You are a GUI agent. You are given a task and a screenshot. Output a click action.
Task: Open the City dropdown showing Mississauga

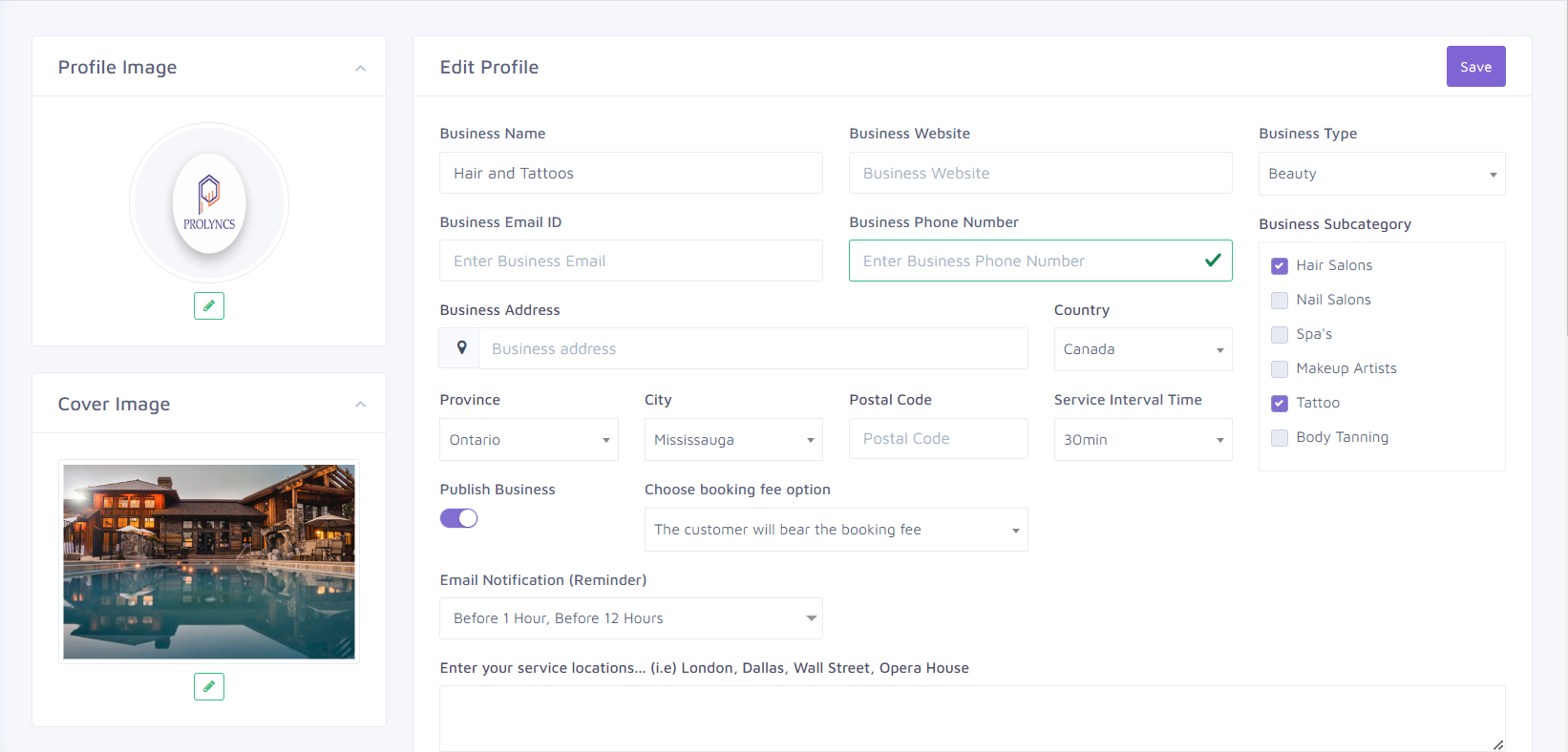(x=733, y=440)
